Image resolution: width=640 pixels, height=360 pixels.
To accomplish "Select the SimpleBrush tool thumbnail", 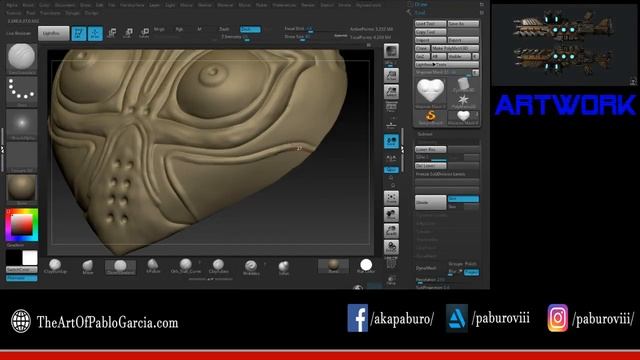I will 431,118.
